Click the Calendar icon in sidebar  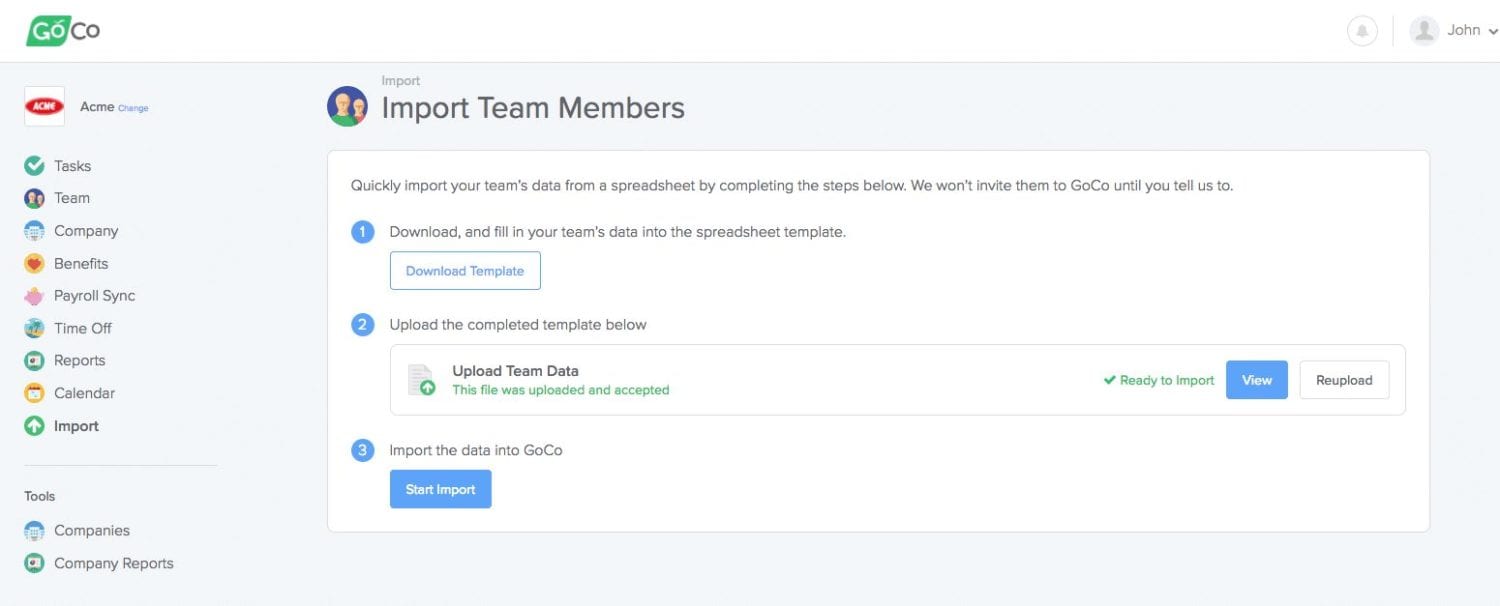[x=34, y=394]
